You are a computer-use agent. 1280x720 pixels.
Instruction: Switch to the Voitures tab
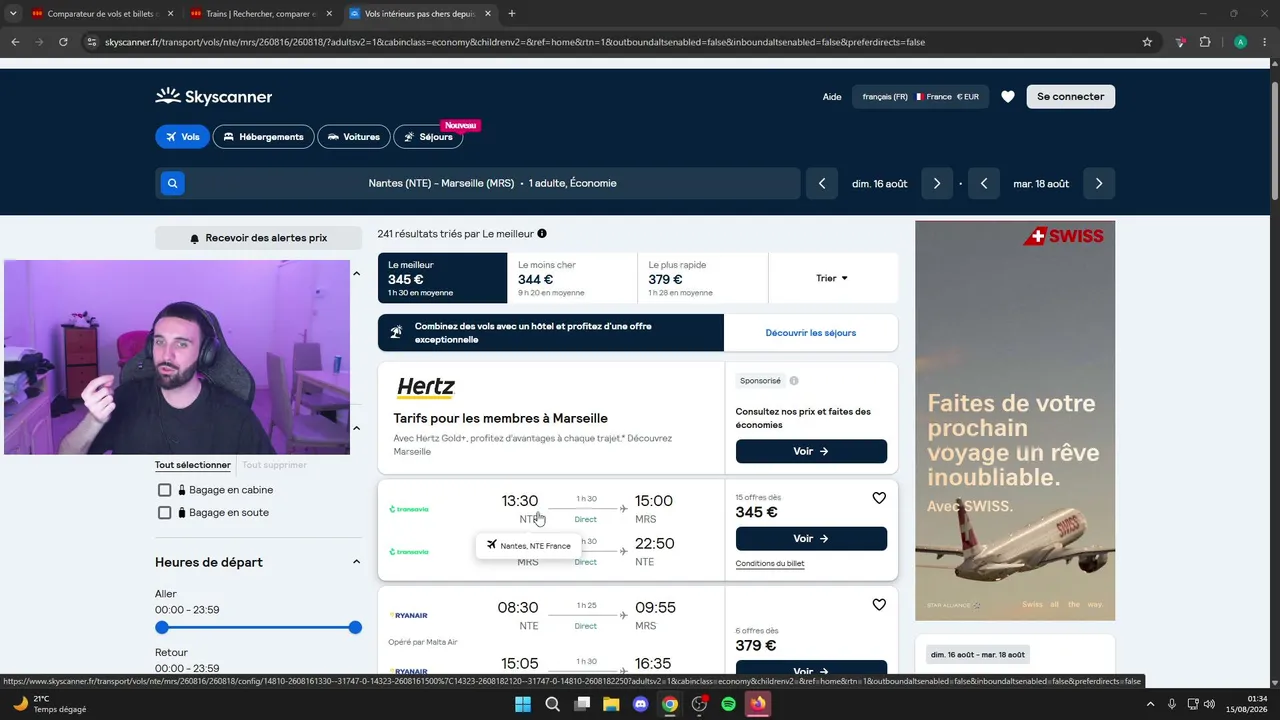pos(353,137)
